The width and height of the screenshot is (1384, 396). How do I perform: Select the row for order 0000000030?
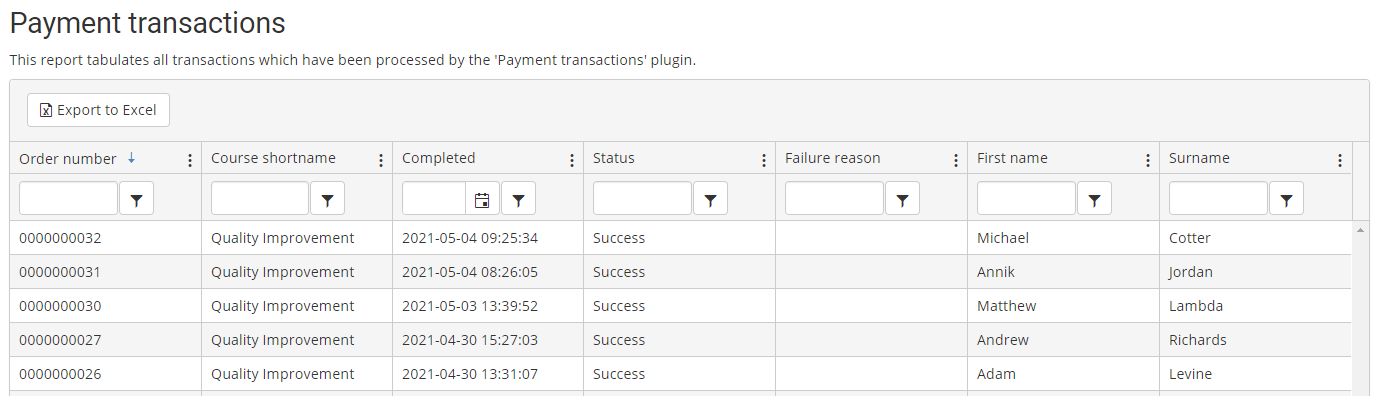coord(680,306)
